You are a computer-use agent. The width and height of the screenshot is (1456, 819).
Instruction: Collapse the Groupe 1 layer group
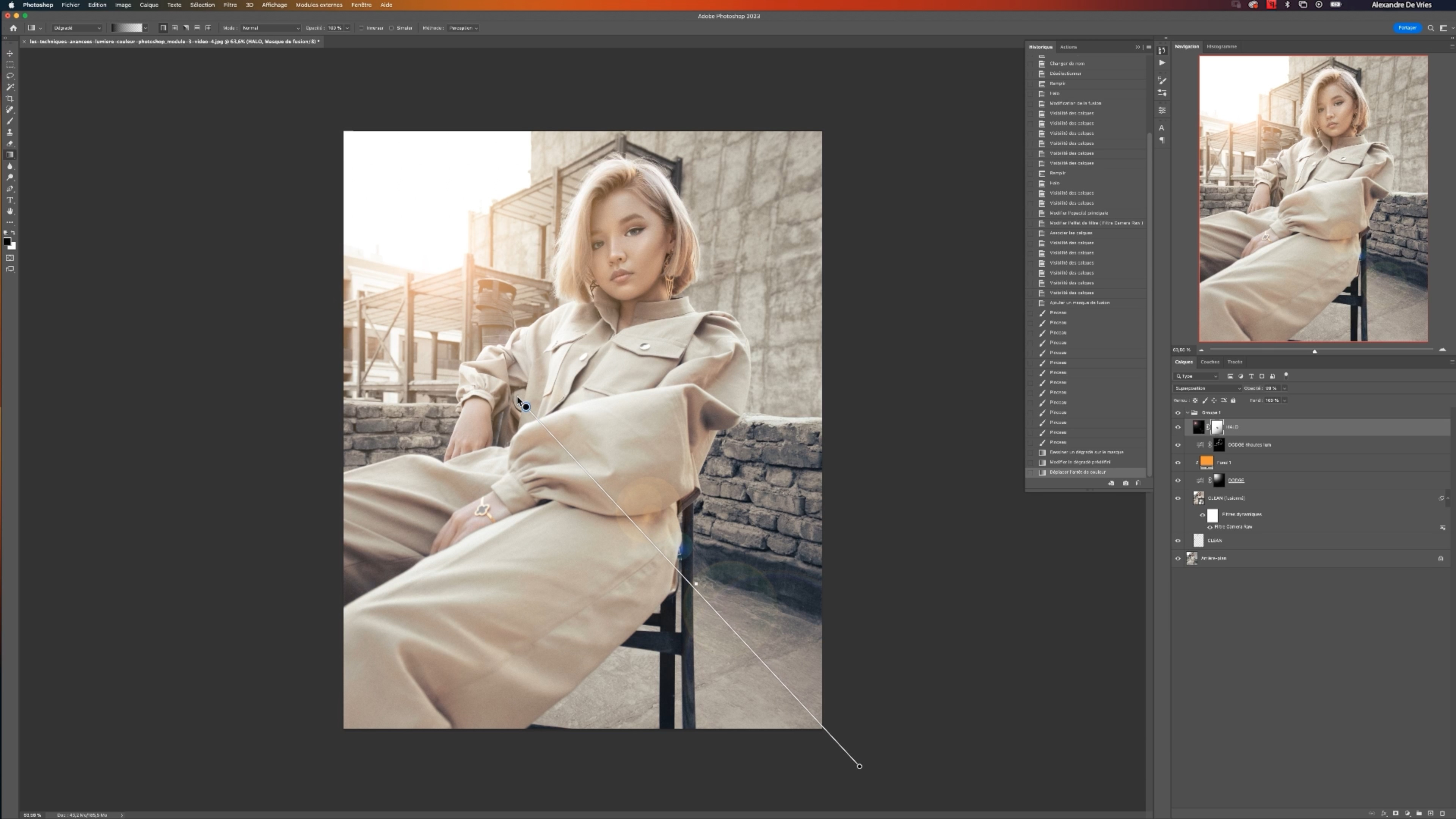point(1187,413)
